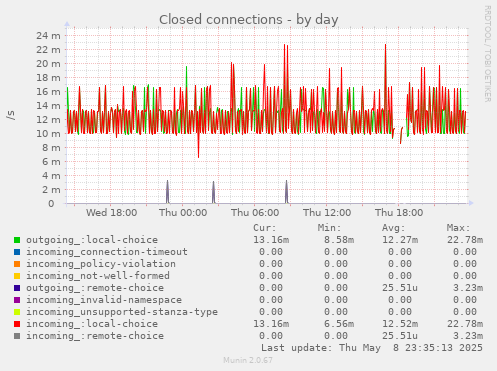497x371 pixels.
Task: Click the '16 m' y-axis label
Action: pyautogui.click(x=49, y=92)
